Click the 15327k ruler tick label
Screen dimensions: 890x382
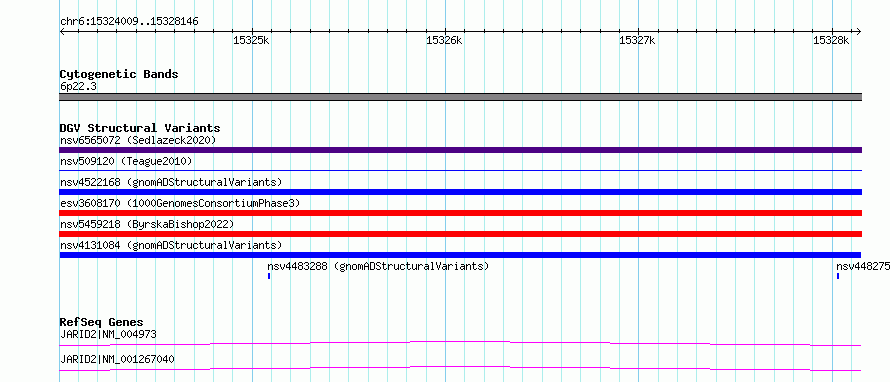(x=637, y=40)
